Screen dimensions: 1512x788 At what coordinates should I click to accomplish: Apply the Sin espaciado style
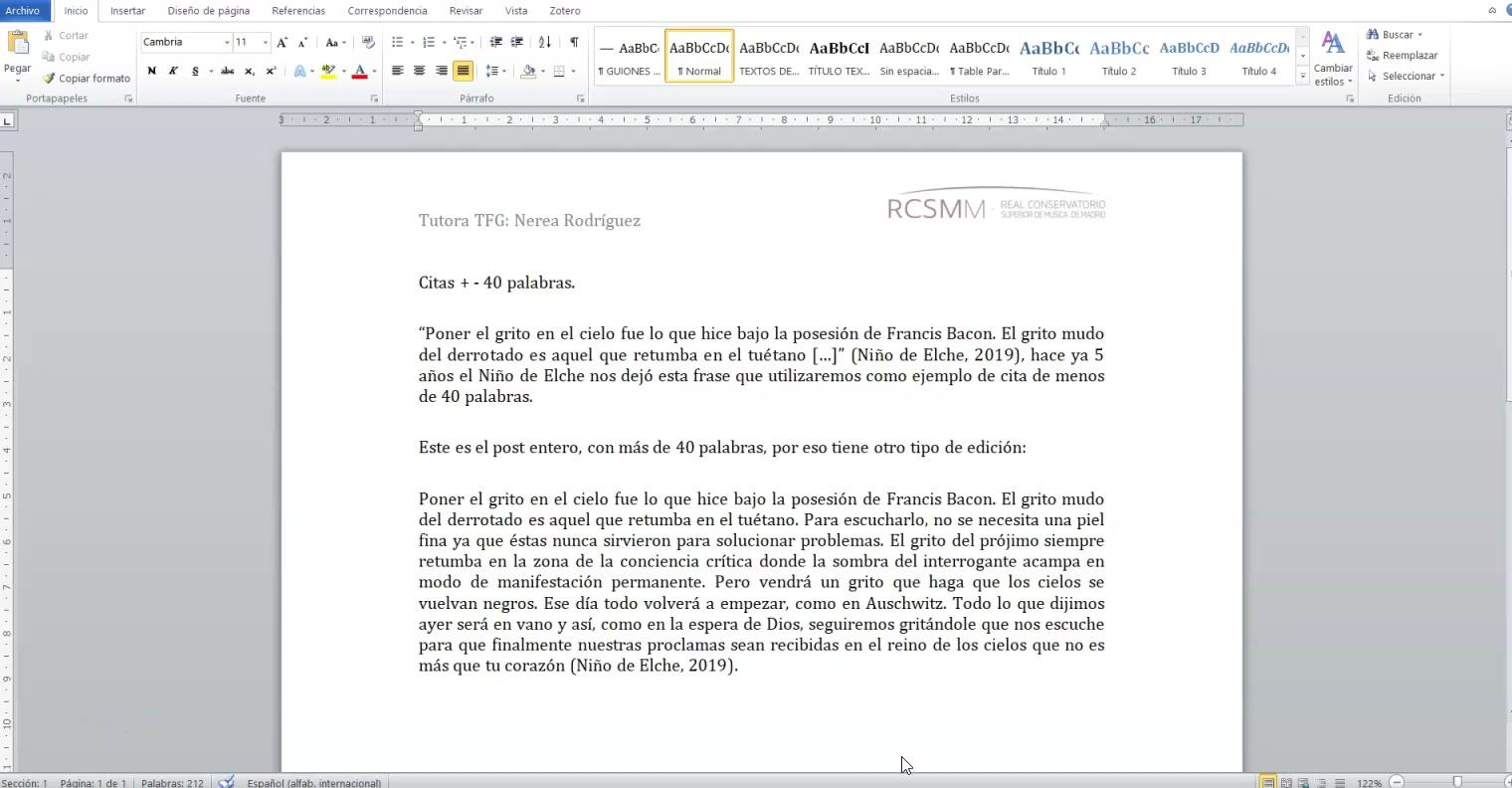click(909, 56)
